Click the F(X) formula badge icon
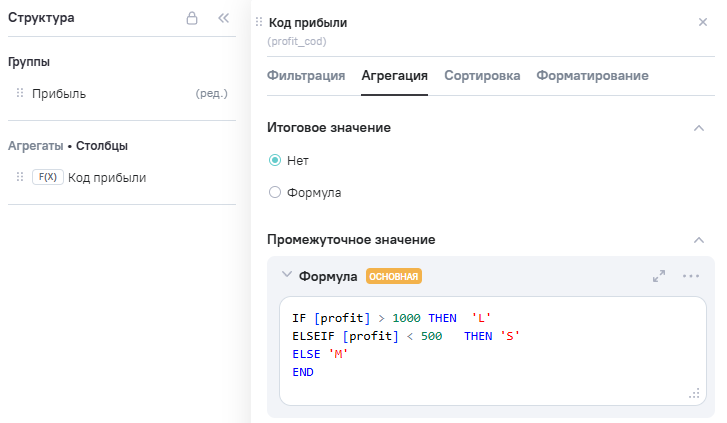 (47, 177)
